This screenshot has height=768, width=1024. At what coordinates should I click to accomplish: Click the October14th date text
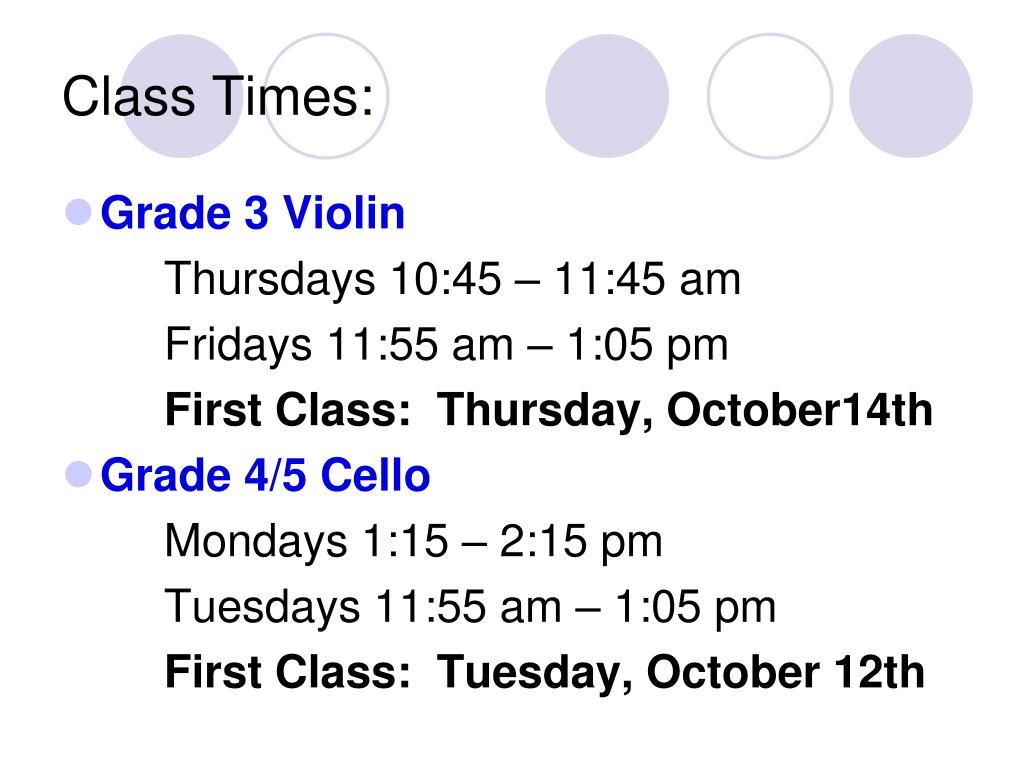point(799,410)
